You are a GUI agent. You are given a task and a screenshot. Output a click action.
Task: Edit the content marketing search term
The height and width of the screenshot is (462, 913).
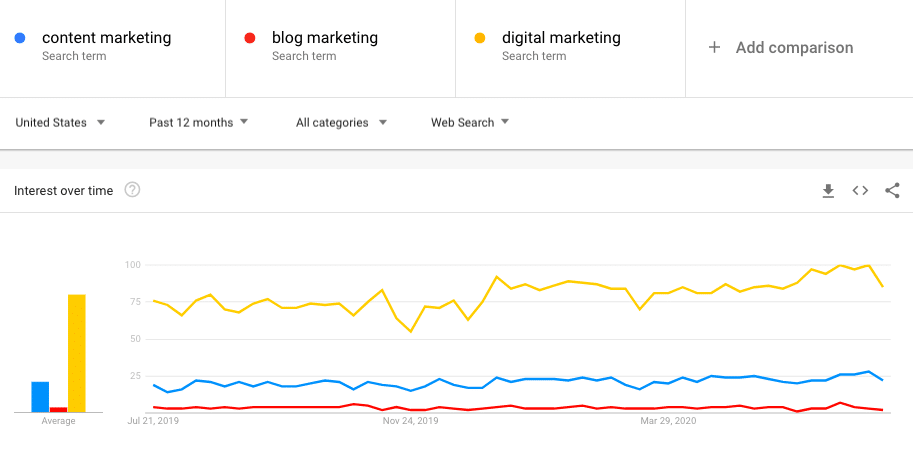point(107,38)
